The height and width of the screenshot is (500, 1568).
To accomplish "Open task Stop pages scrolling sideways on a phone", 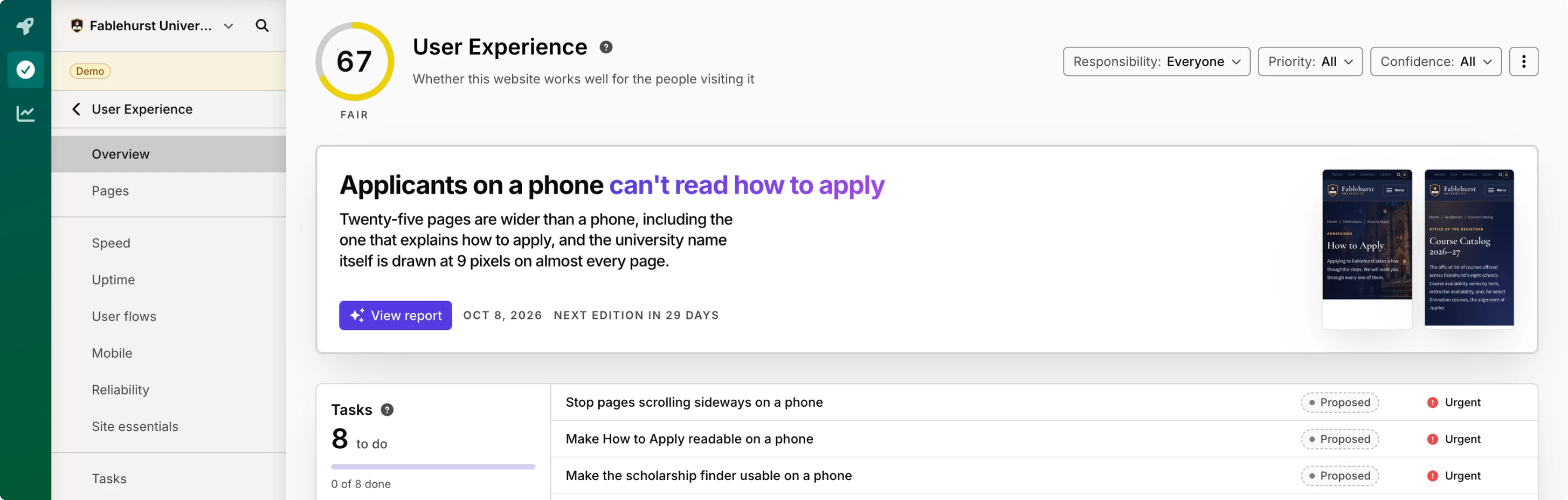I will pyautogui.click(x=694, y=402).
